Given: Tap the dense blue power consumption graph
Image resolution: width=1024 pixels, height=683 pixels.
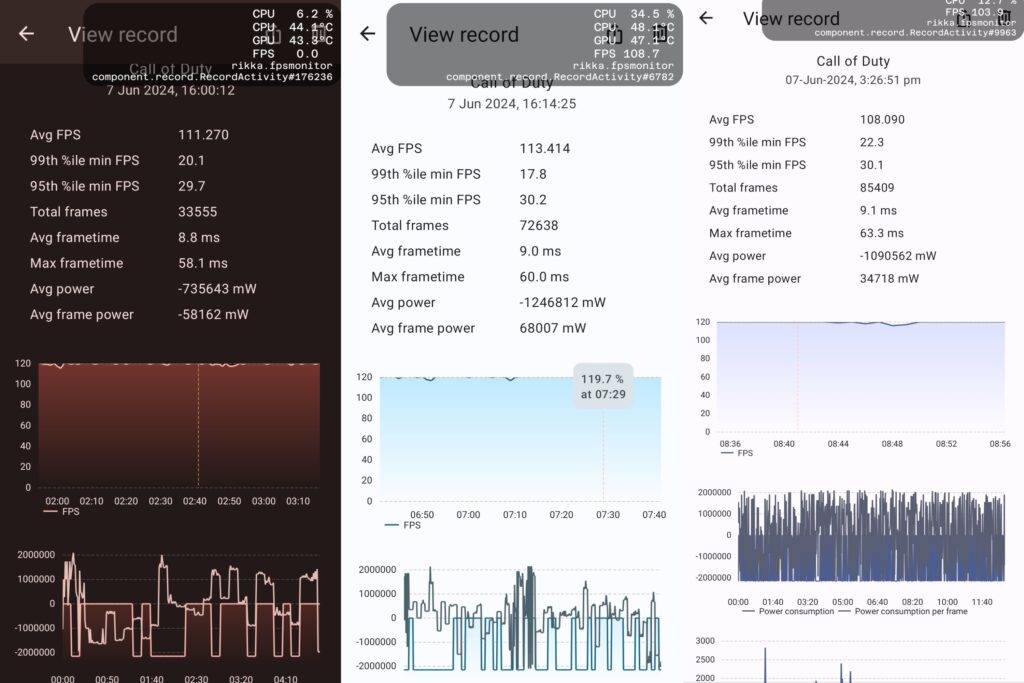Looking at the screenshot, I should 871,535.
